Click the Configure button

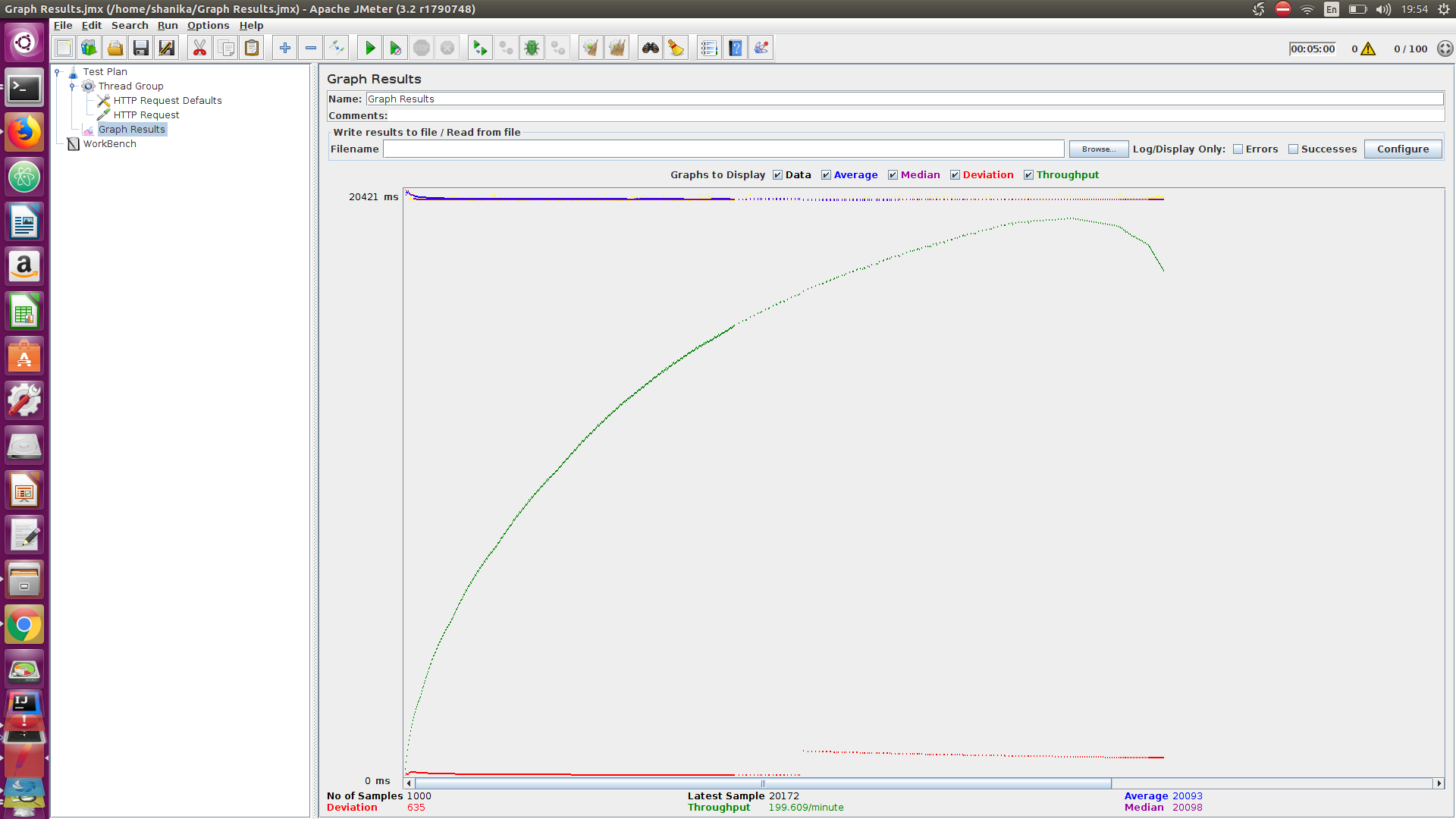click(x=1402, y=149)
